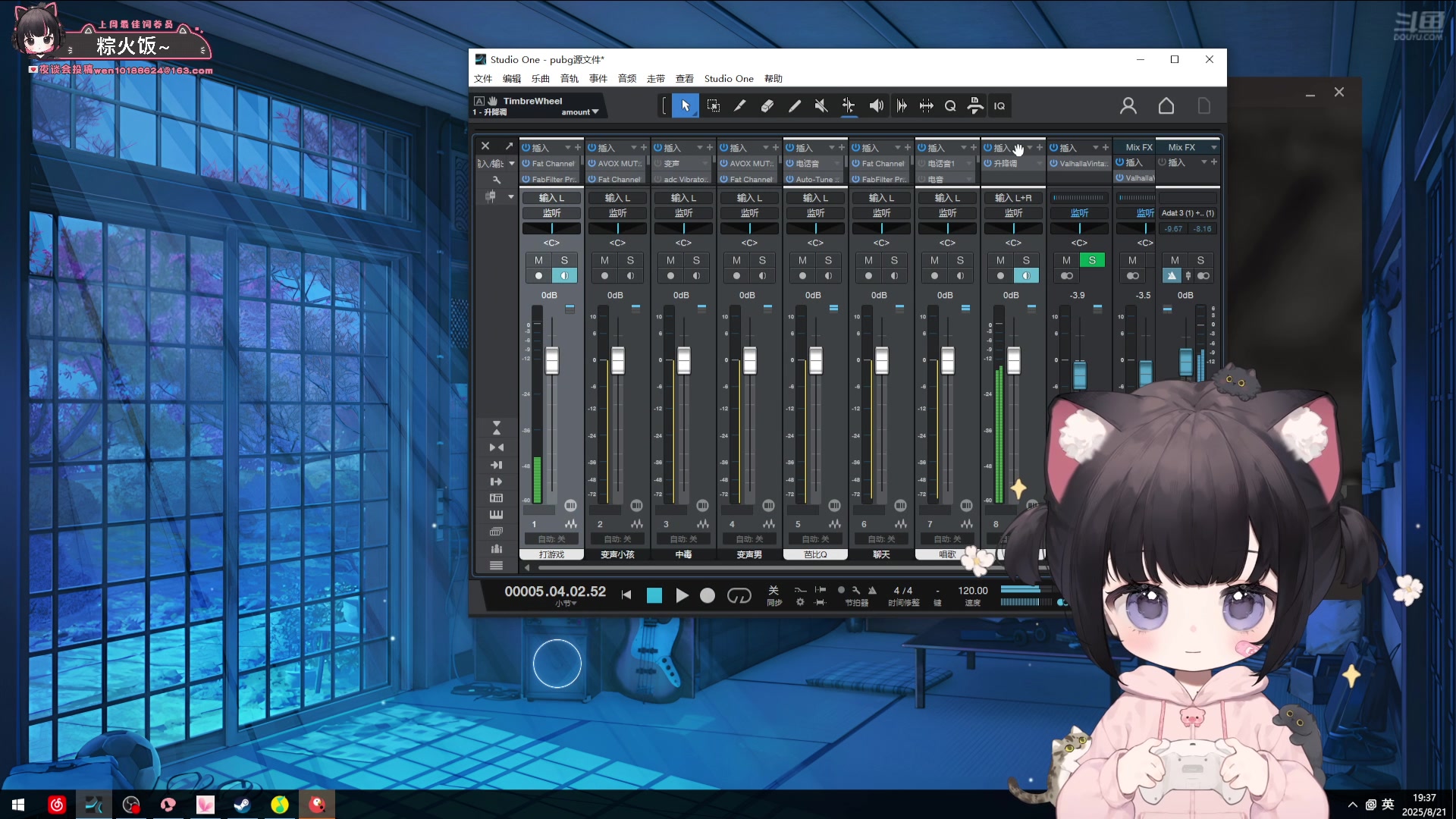Return to zero in transport

(x=626, y=595)
